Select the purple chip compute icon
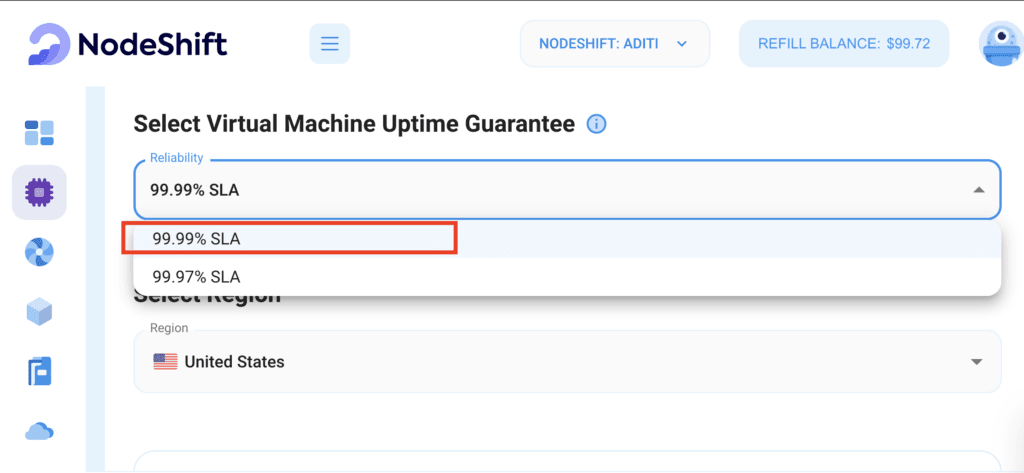The image size is (1024, 473). pos(39,192)
